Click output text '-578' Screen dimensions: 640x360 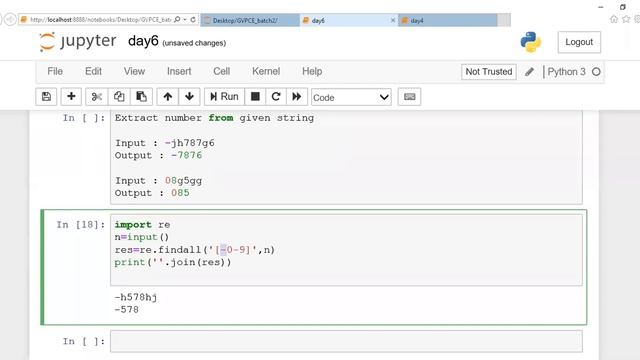pos(127,310)
